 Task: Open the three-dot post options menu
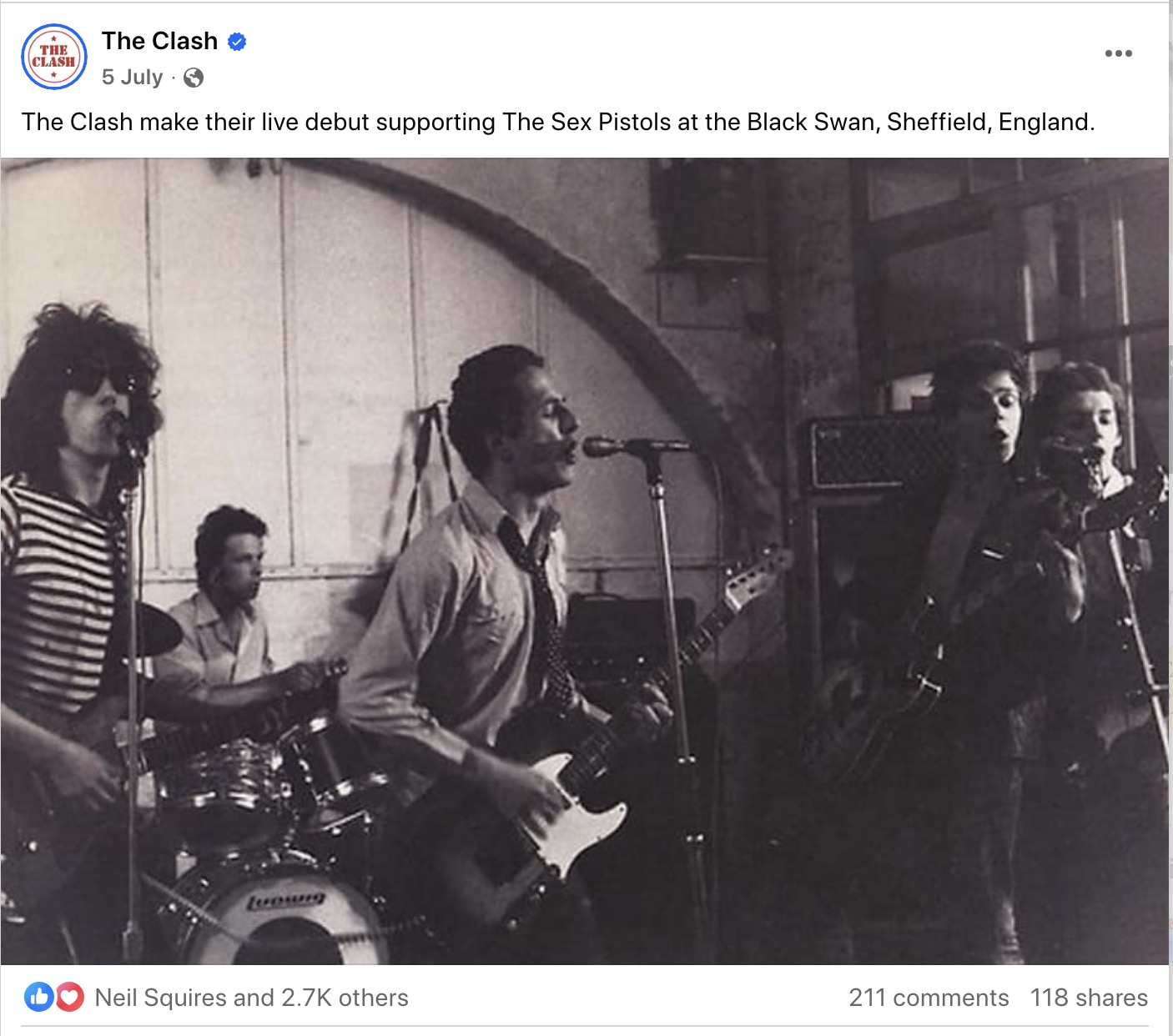(x=1118, y=53)
